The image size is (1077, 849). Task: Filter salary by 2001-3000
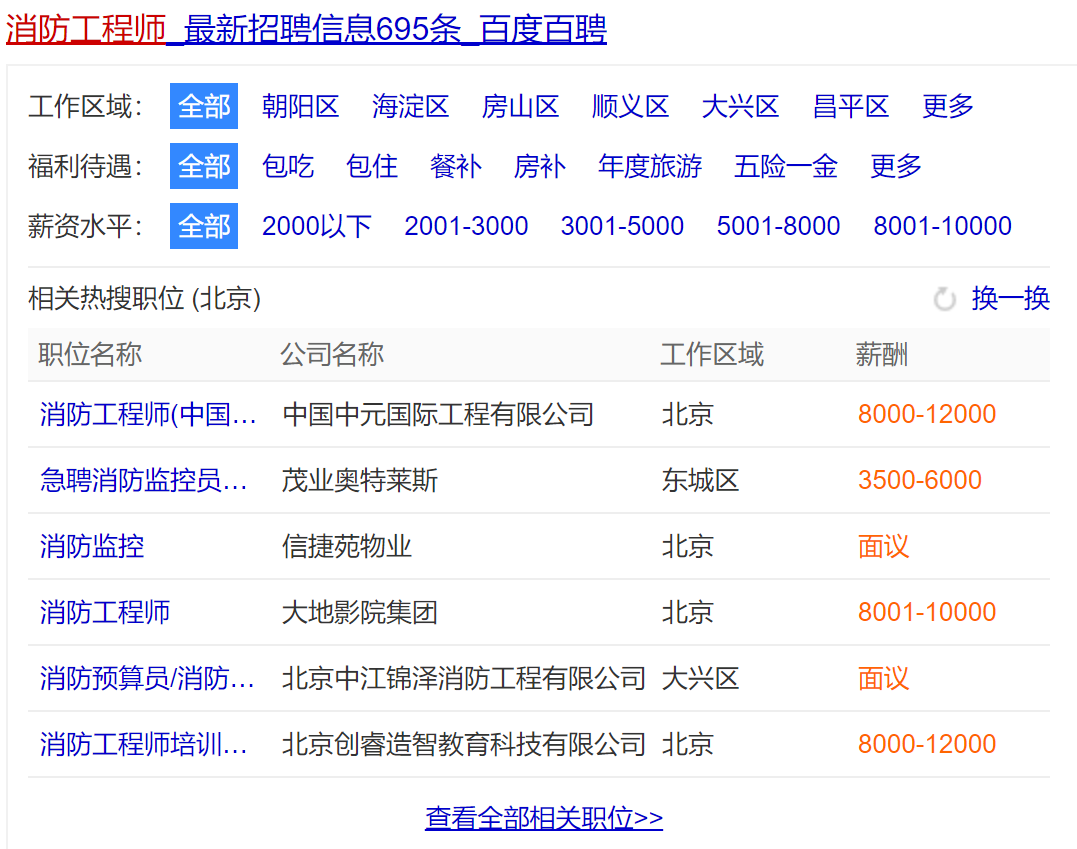pos(466,226)
